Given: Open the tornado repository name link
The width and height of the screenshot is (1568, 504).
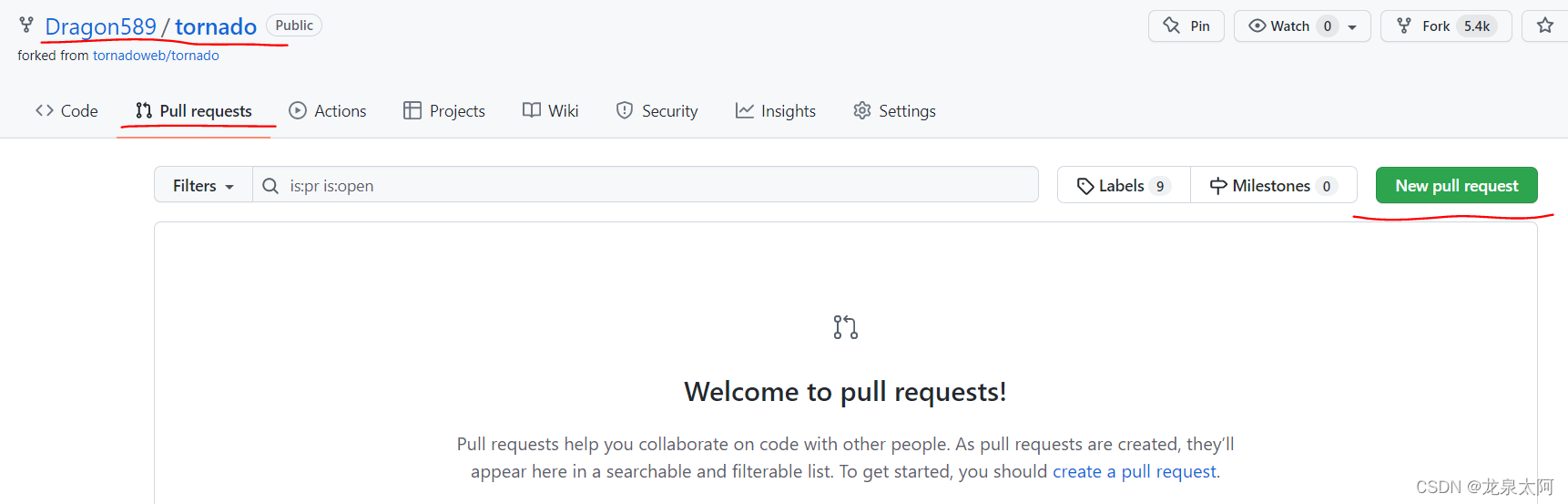Looking at the screenshot, I should 216,26.
